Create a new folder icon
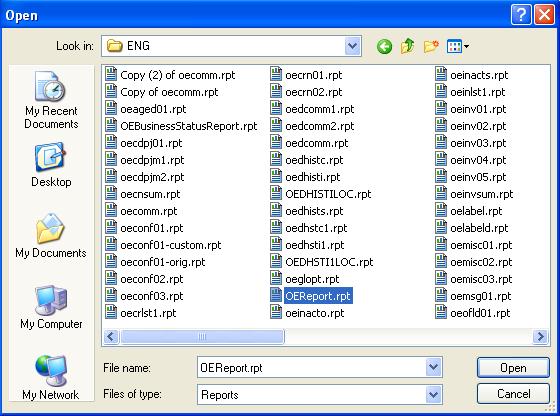 pos(431,46)
